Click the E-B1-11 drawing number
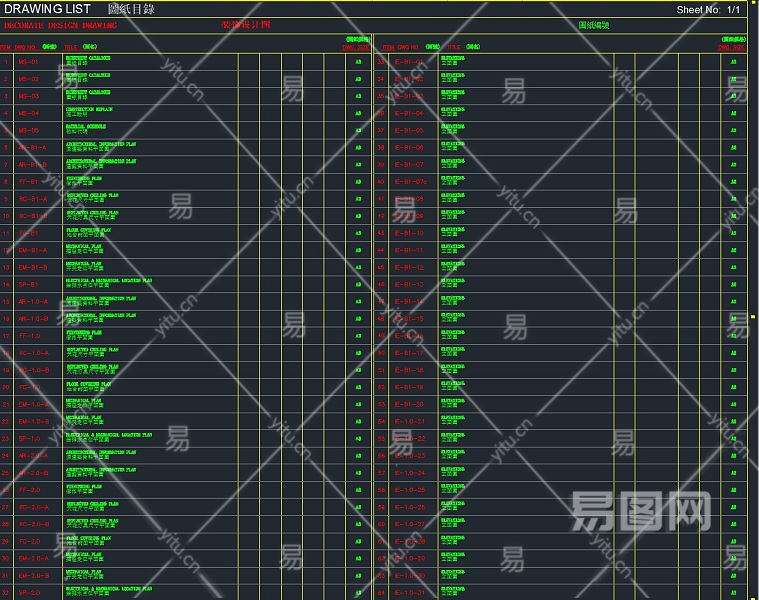The image size is (759, 600). click(x=409, y=250)
